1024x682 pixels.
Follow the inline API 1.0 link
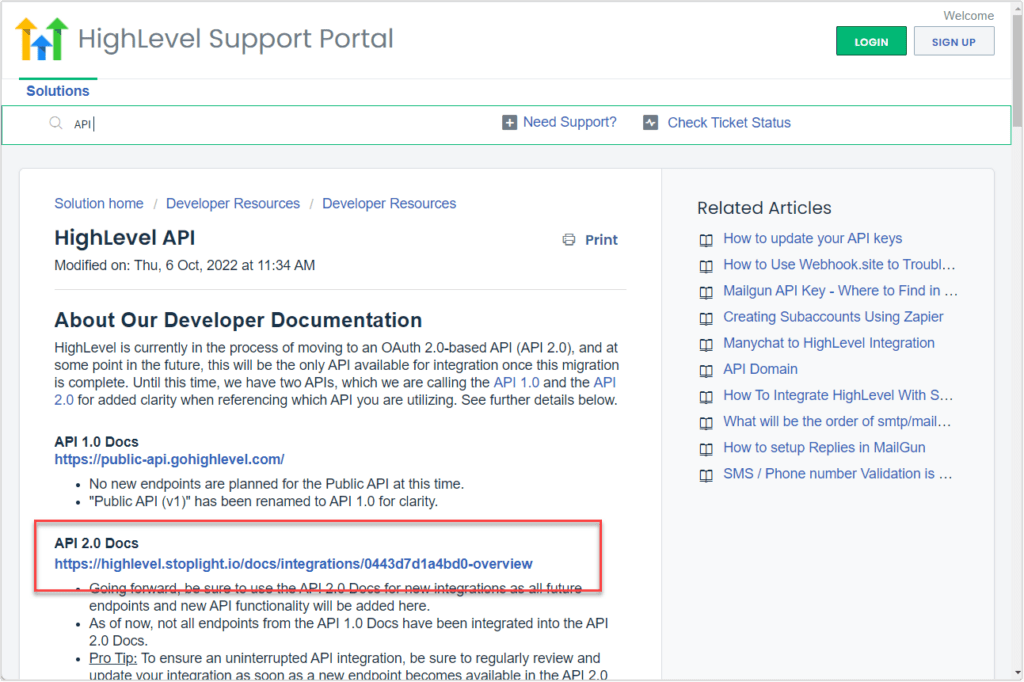tap(517, 382)
